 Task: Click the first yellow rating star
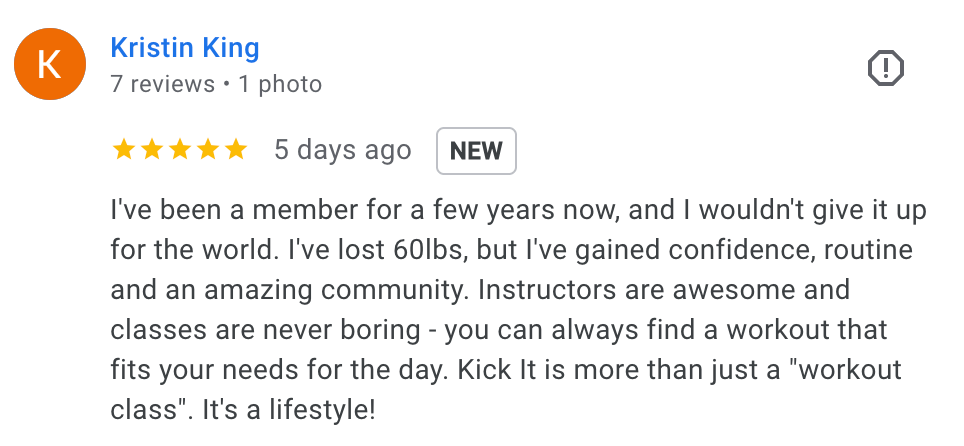124,150
